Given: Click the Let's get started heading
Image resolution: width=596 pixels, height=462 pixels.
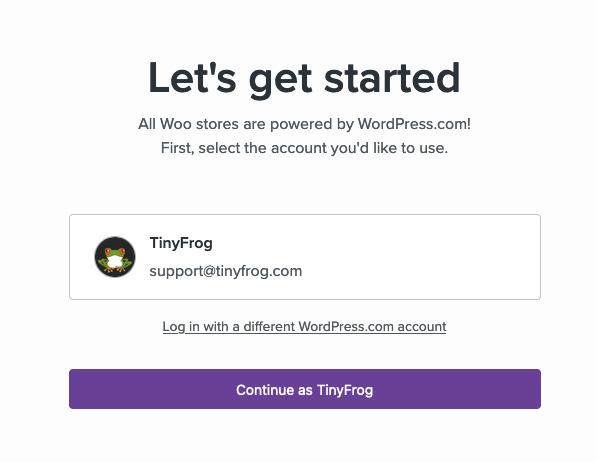Looking at the screenshot, I should [x=304, y=78].
